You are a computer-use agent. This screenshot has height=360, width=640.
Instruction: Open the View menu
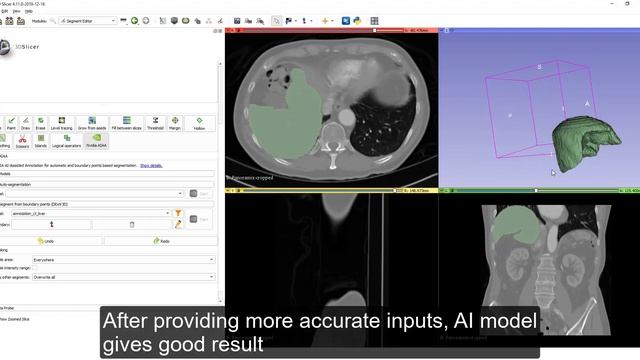[16, 11]
